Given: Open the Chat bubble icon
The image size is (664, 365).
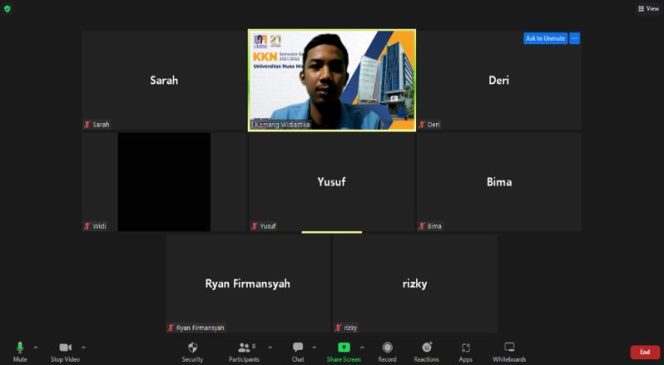Looking at the screenshot, I should click(298, 348).
